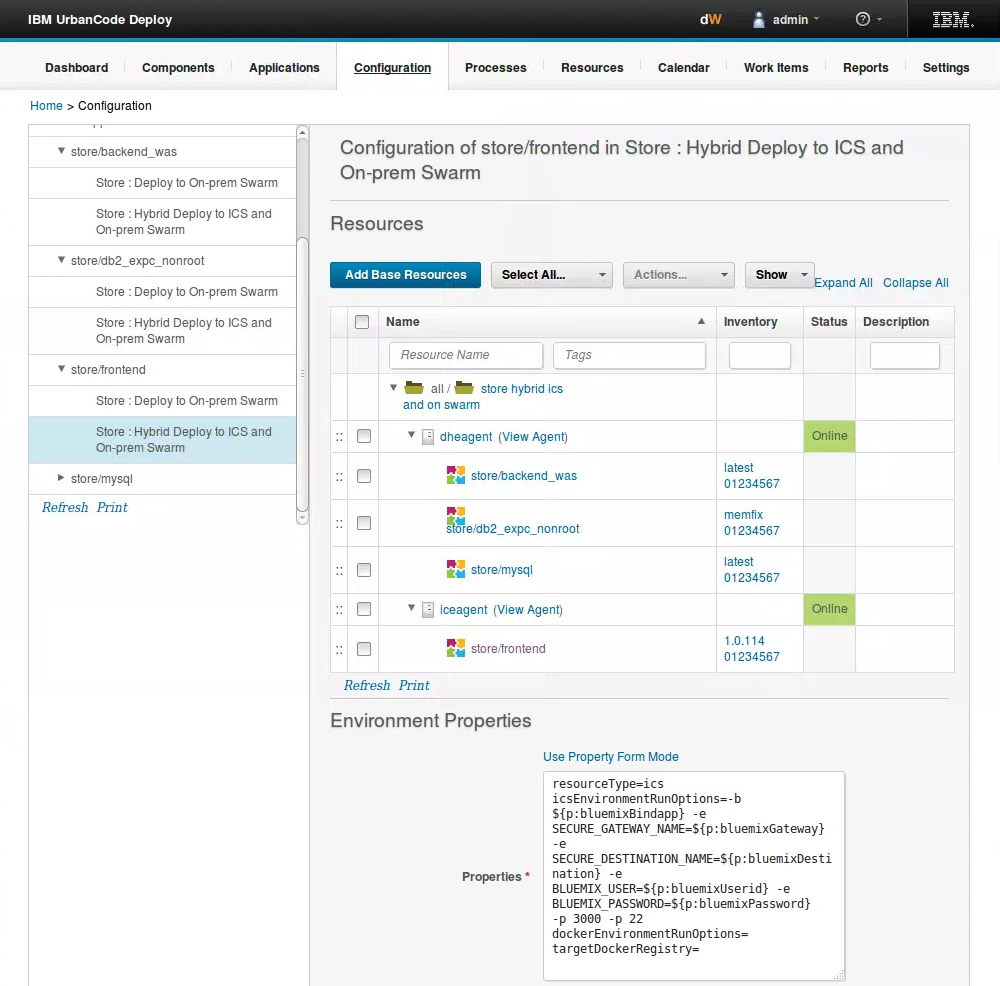The width and height of the screenshot is (1000, 986).
Task: Check the dheagent row checkbox
Action: click(x=364, y=436)
